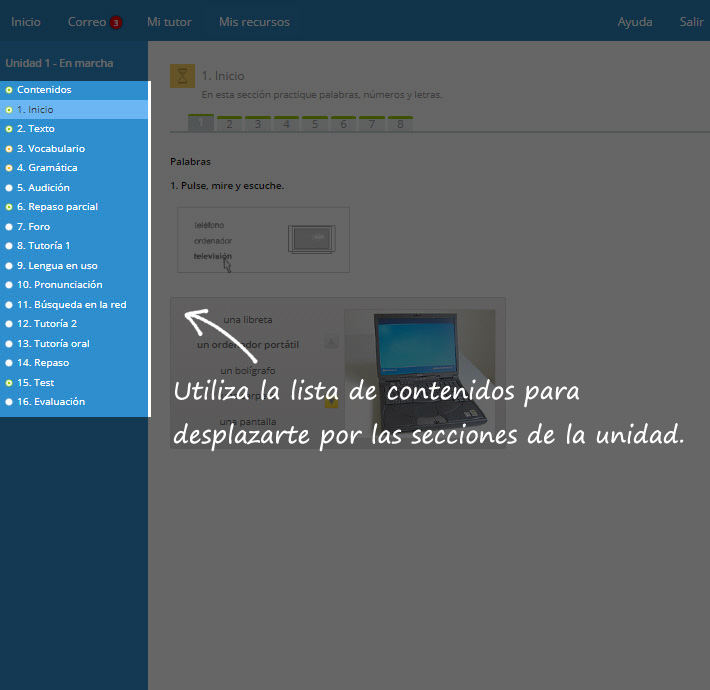Open 10. Pronunciación in the contents list
The image size is (710, 690).
[x=59, y=285]
